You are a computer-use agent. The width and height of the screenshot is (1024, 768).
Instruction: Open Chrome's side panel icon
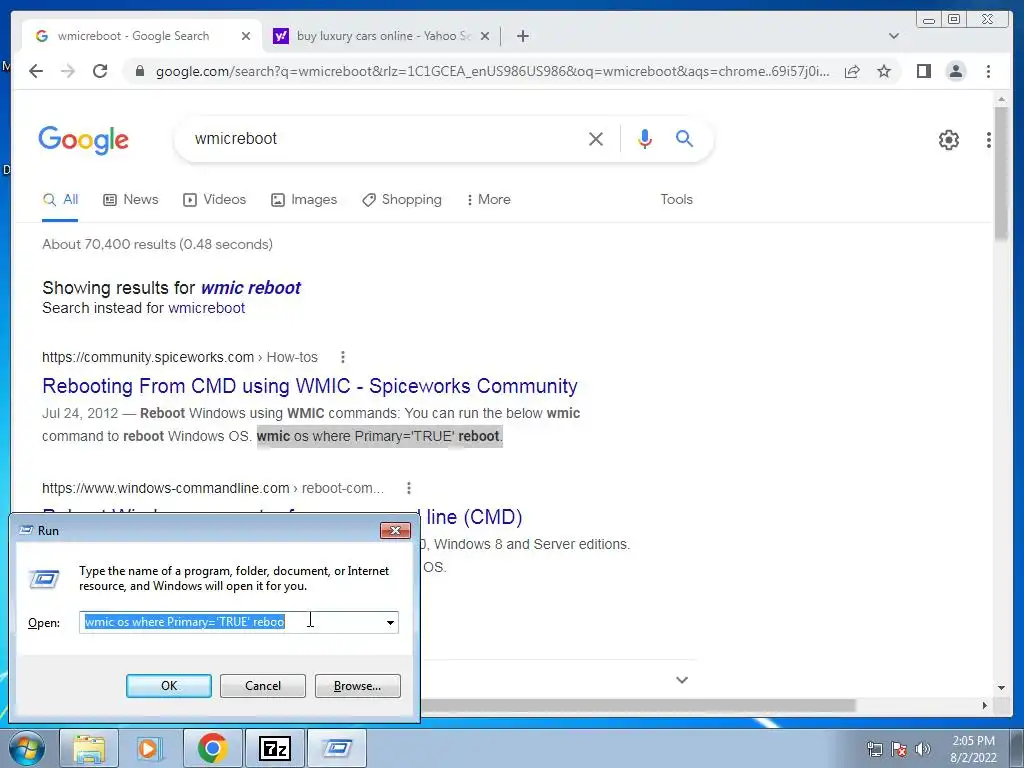pos(923,71)
